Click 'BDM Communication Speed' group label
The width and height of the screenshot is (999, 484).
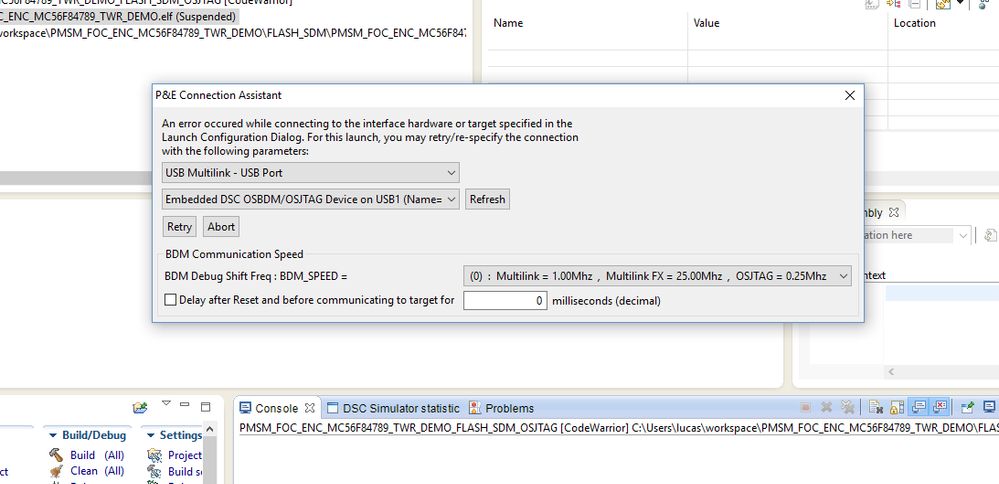234,254
